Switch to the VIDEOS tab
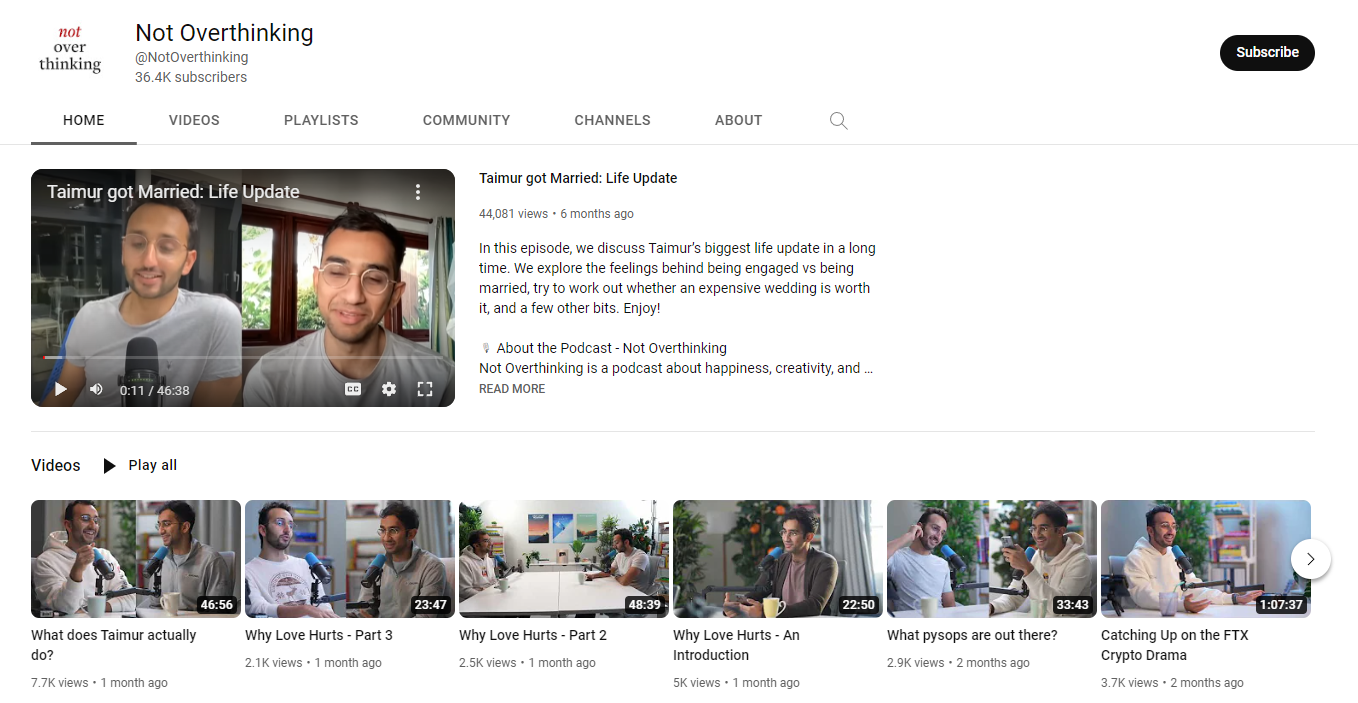The width and height of the screenshot is (1358, 703). [194, 120]
